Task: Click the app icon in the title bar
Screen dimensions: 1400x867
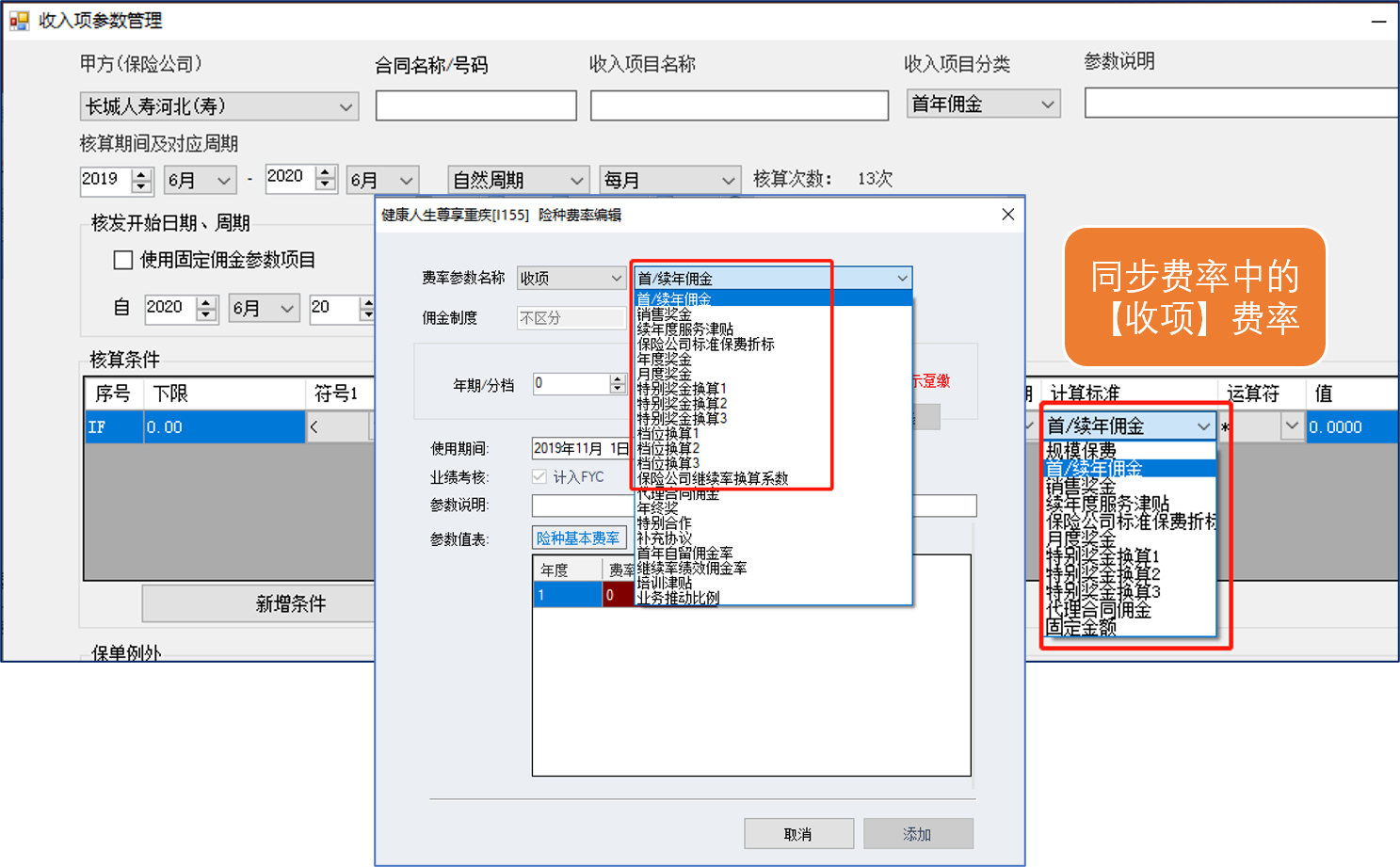Action: [x=19, y=20]
